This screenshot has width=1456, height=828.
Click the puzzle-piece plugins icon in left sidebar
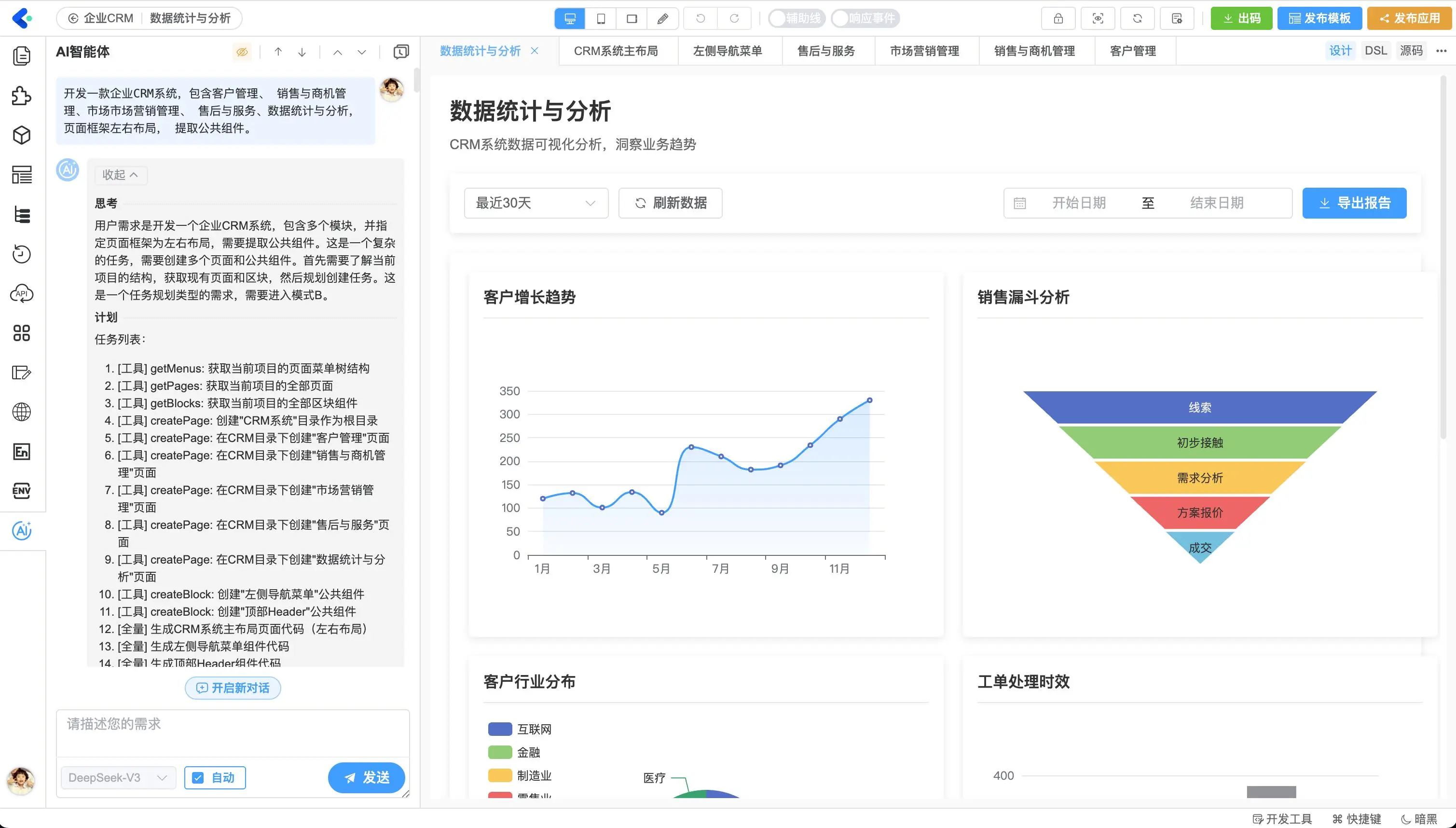click(22, 96)
